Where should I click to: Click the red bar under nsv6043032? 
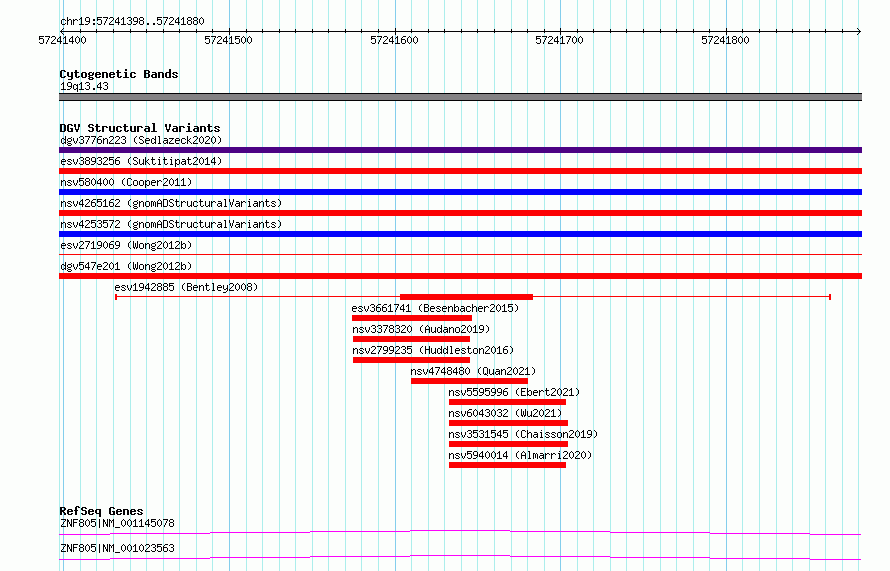click(509, 423)
